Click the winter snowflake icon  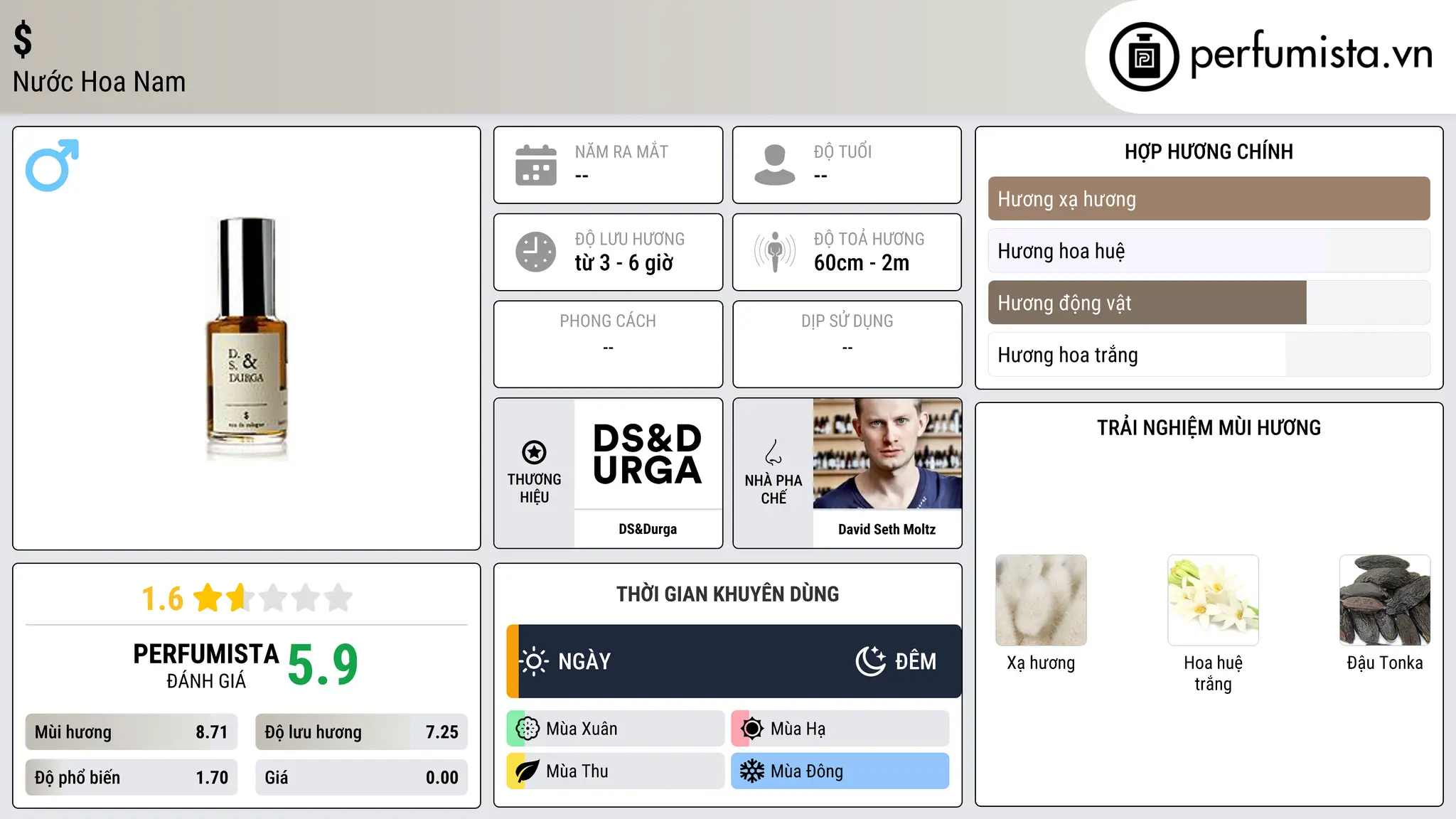pyautogui.click(x=751, y=771)
